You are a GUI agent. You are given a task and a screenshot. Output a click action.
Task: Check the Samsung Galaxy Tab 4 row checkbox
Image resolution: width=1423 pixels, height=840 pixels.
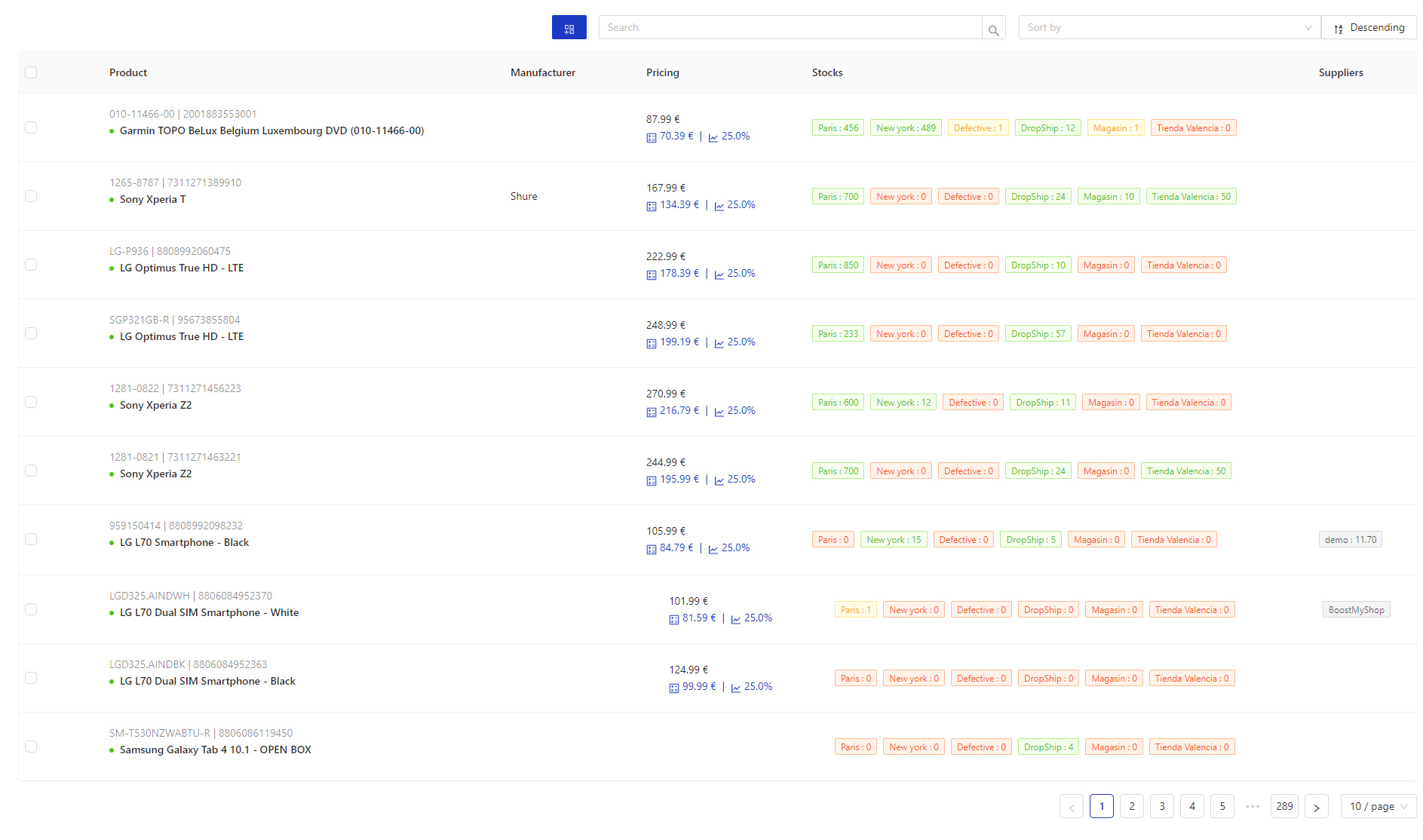31,746
